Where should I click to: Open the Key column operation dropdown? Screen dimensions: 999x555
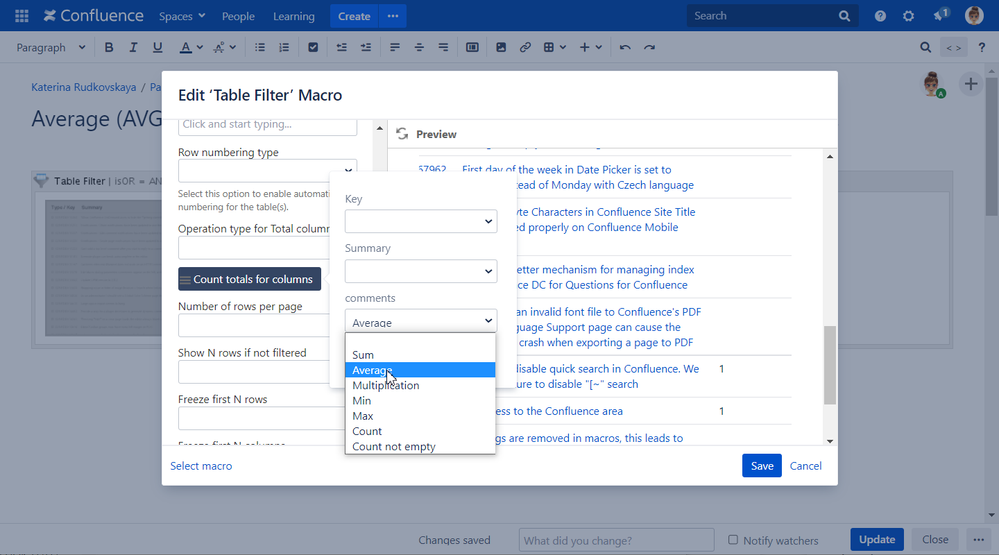[421, 221]
